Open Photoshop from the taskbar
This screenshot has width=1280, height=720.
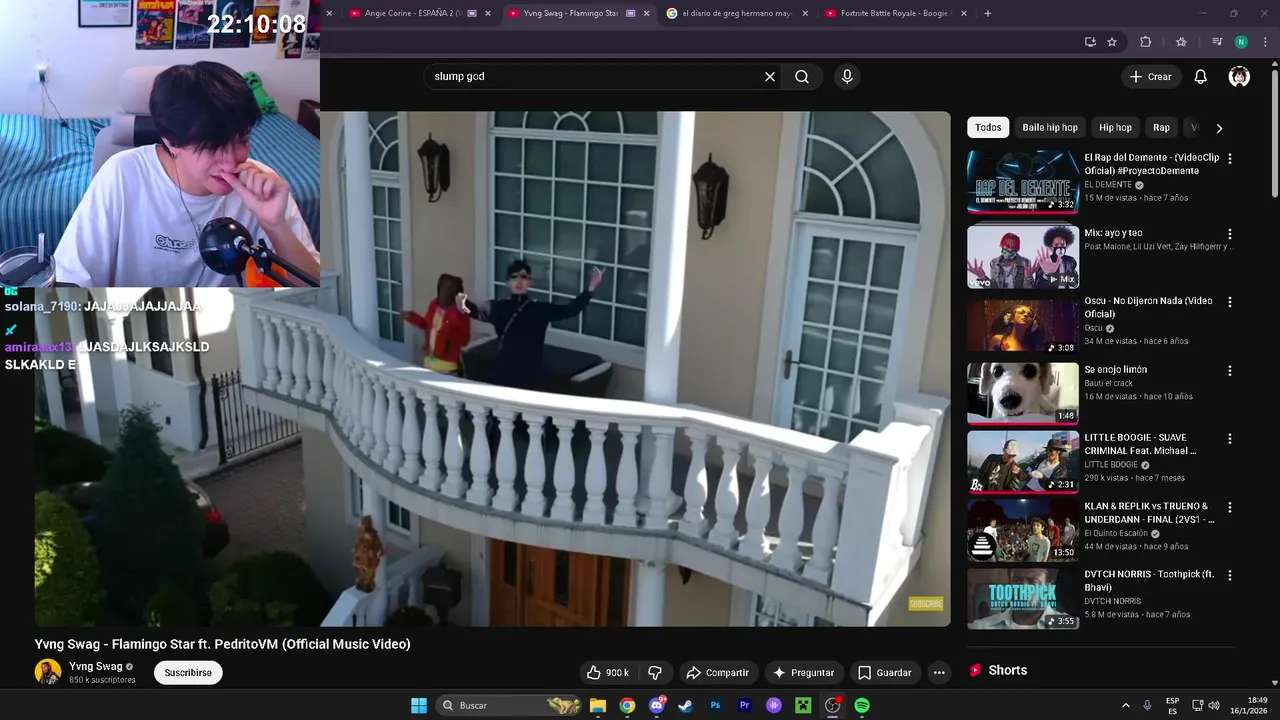point(715,705)
